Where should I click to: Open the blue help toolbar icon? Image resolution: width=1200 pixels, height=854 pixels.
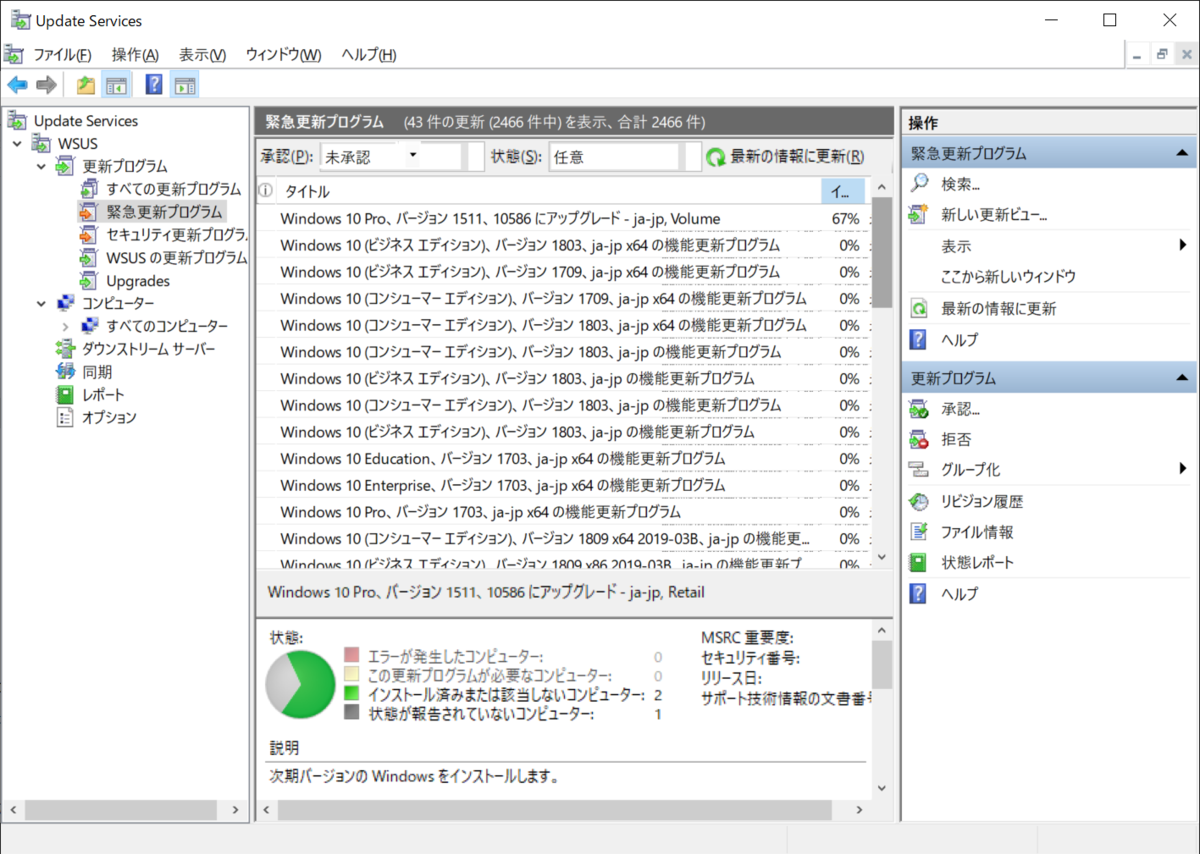click(154, 85)
